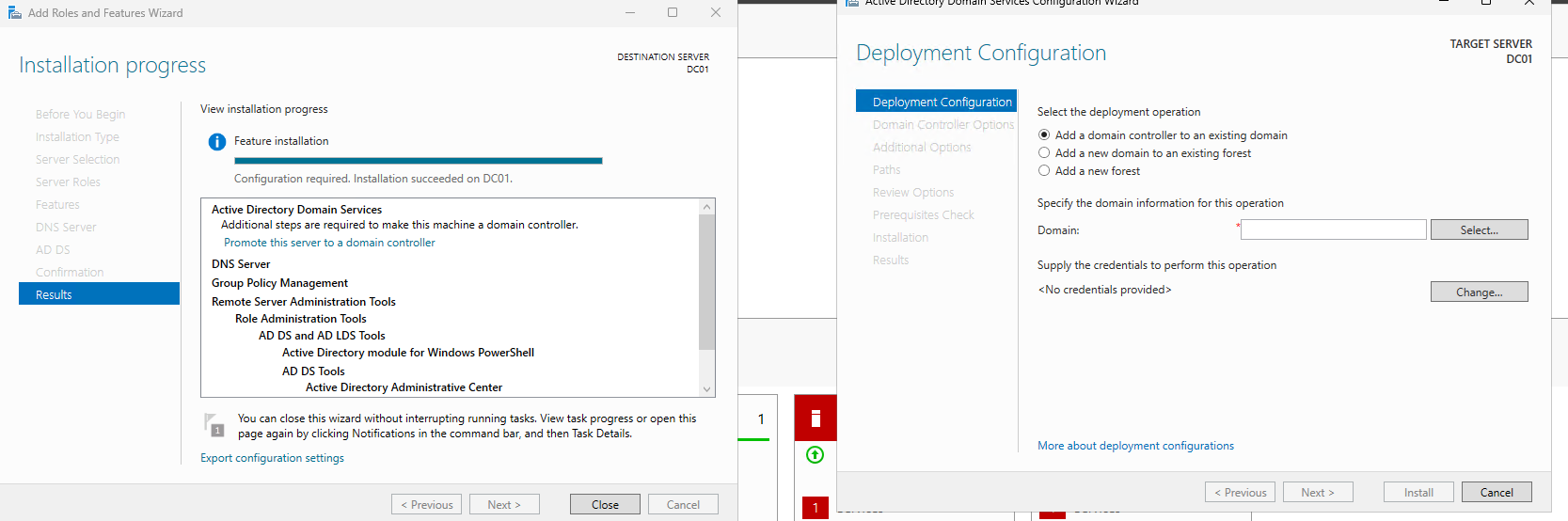Select AD DS Tools row
Screen dimensions: 1568x521
tap(313, 371)
